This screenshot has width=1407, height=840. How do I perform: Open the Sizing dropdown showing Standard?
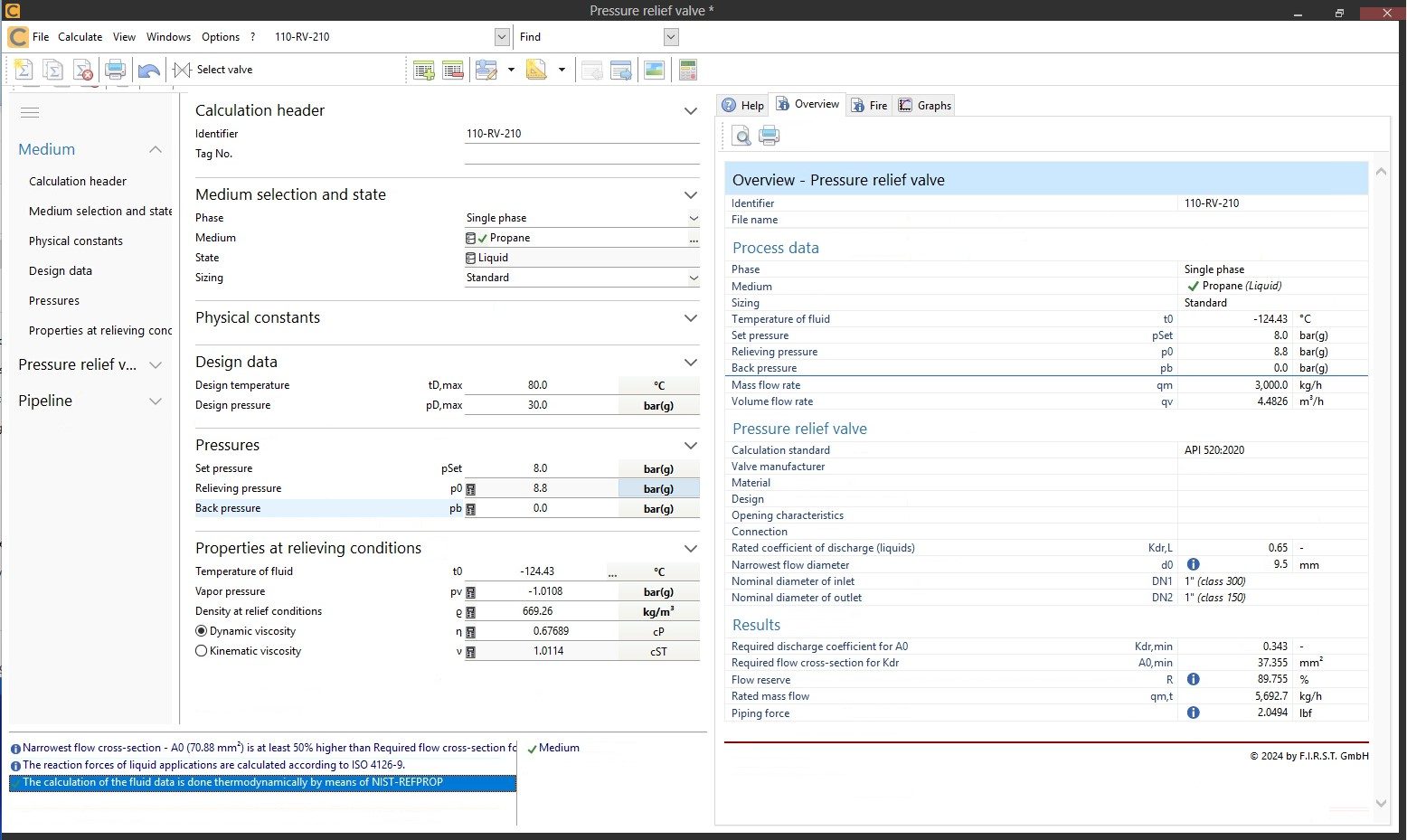click(x=694, y=278)
